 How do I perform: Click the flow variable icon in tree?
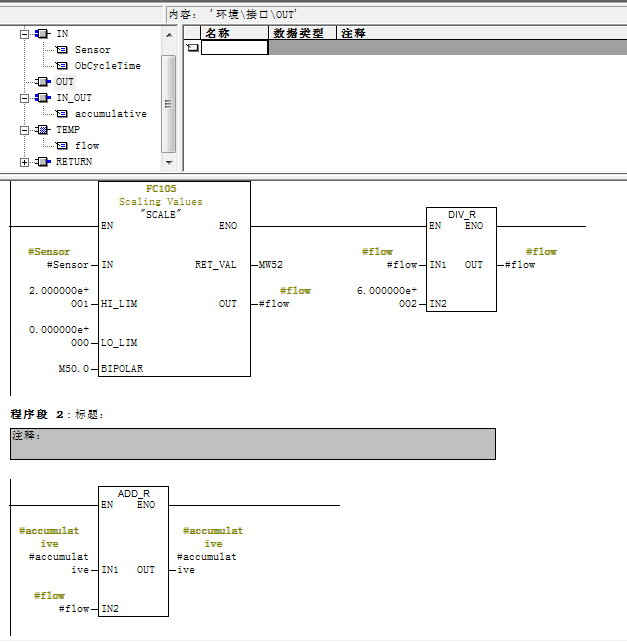pos(62,145)
